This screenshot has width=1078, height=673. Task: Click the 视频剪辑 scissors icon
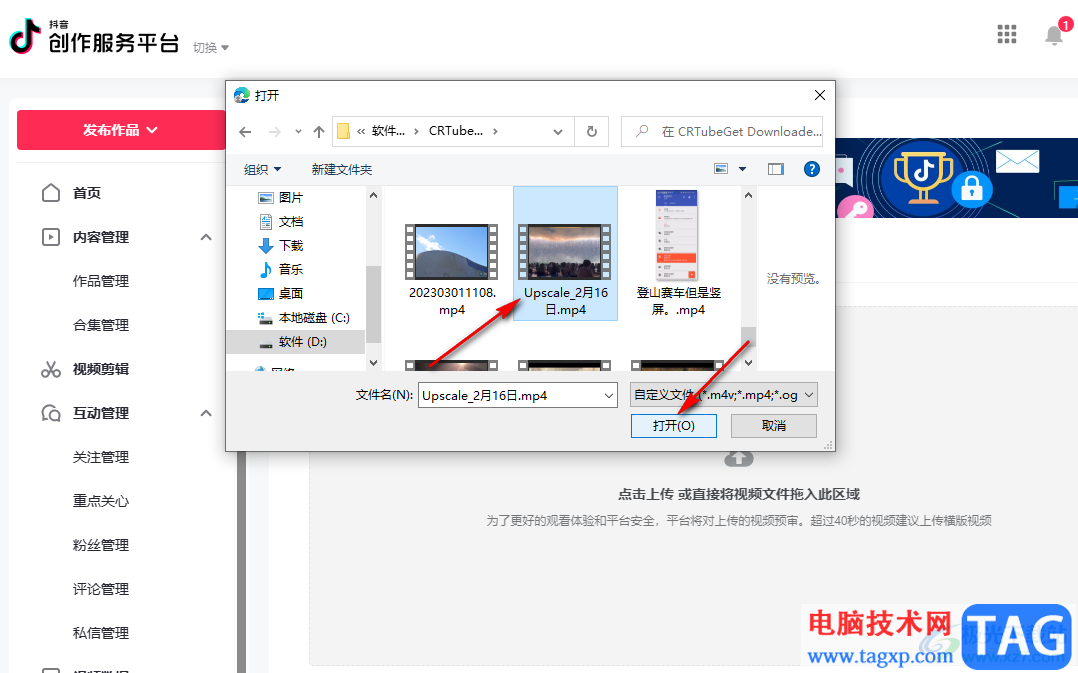[x=51, y=369]
